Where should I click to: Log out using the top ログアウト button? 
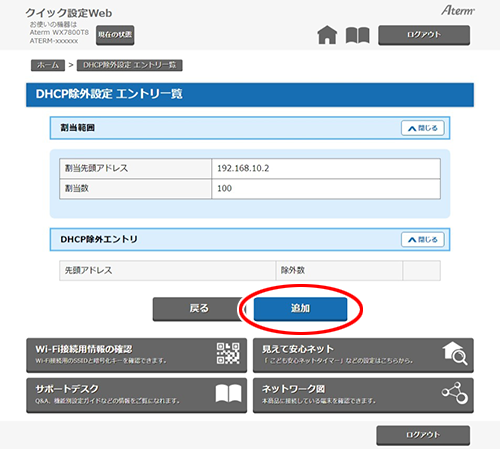point(424,35)
